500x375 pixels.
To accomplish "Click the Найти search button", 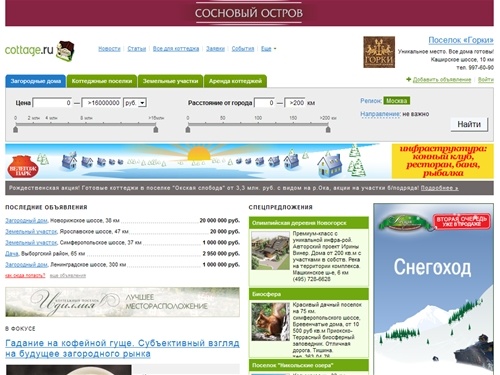I will [469, 124].
